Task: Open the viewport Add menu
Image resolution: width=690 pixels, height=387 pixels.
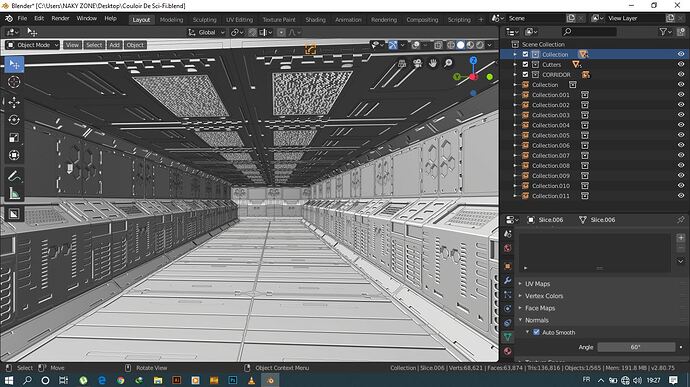Action: [x=114, y=45]
